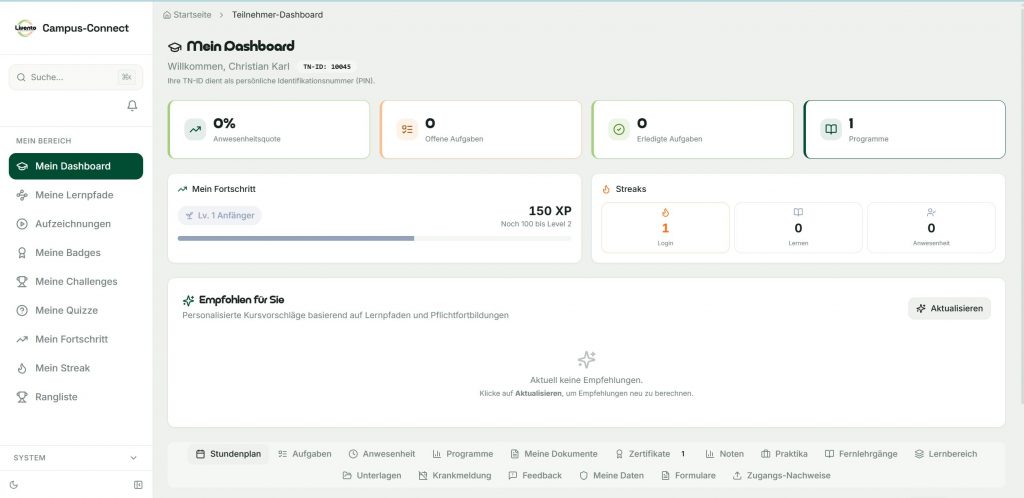1024x498 pixels.
Task: Click Aktualisieren button
Action: click(x=950, y=308)
